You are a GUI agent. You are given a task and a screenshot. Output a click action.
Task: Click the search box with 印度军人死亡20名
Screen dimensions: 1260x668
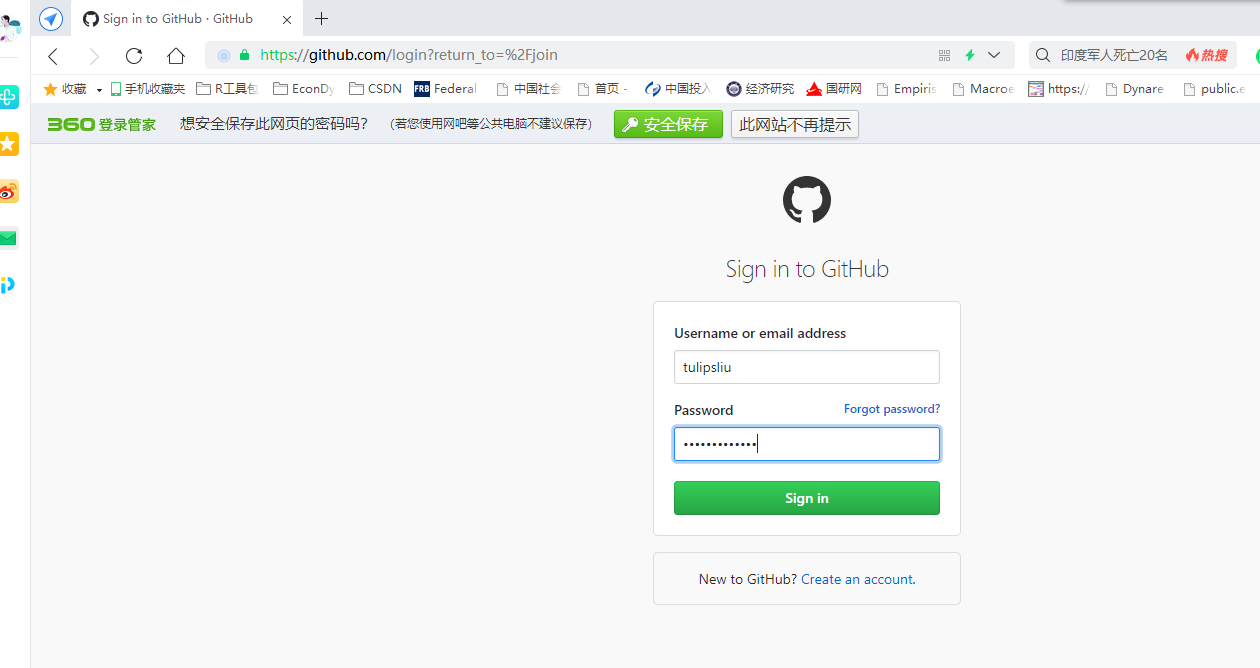[x=1114, y=55]
